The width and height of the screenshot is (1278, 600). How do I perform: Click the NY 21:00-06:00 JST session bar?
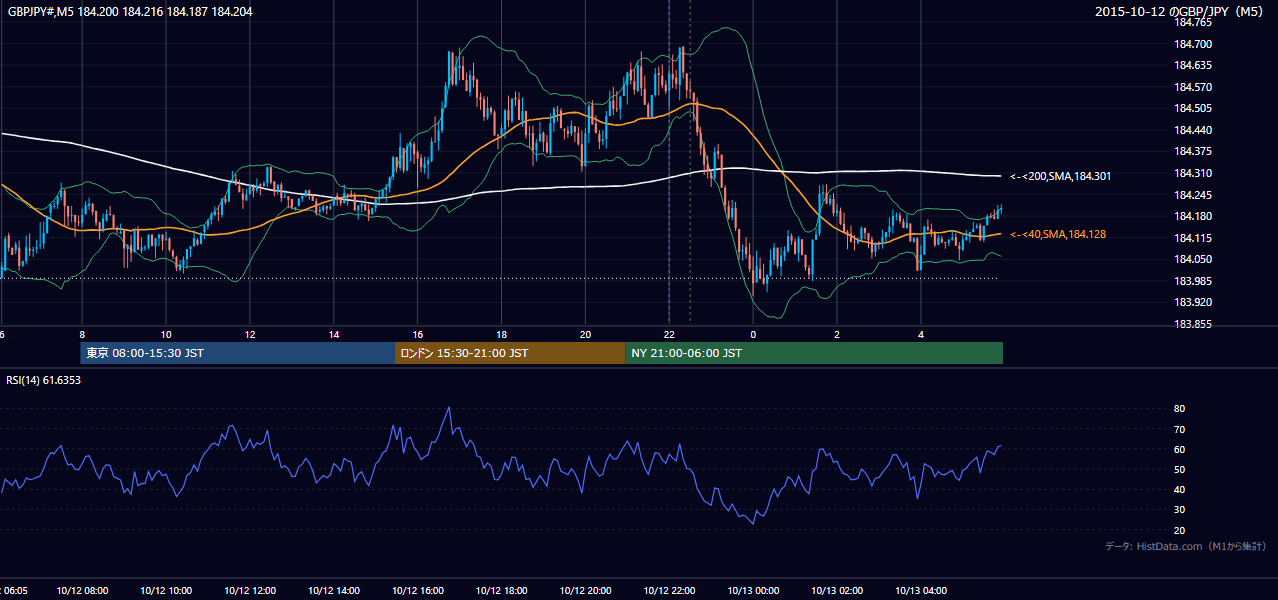(814, 353)
